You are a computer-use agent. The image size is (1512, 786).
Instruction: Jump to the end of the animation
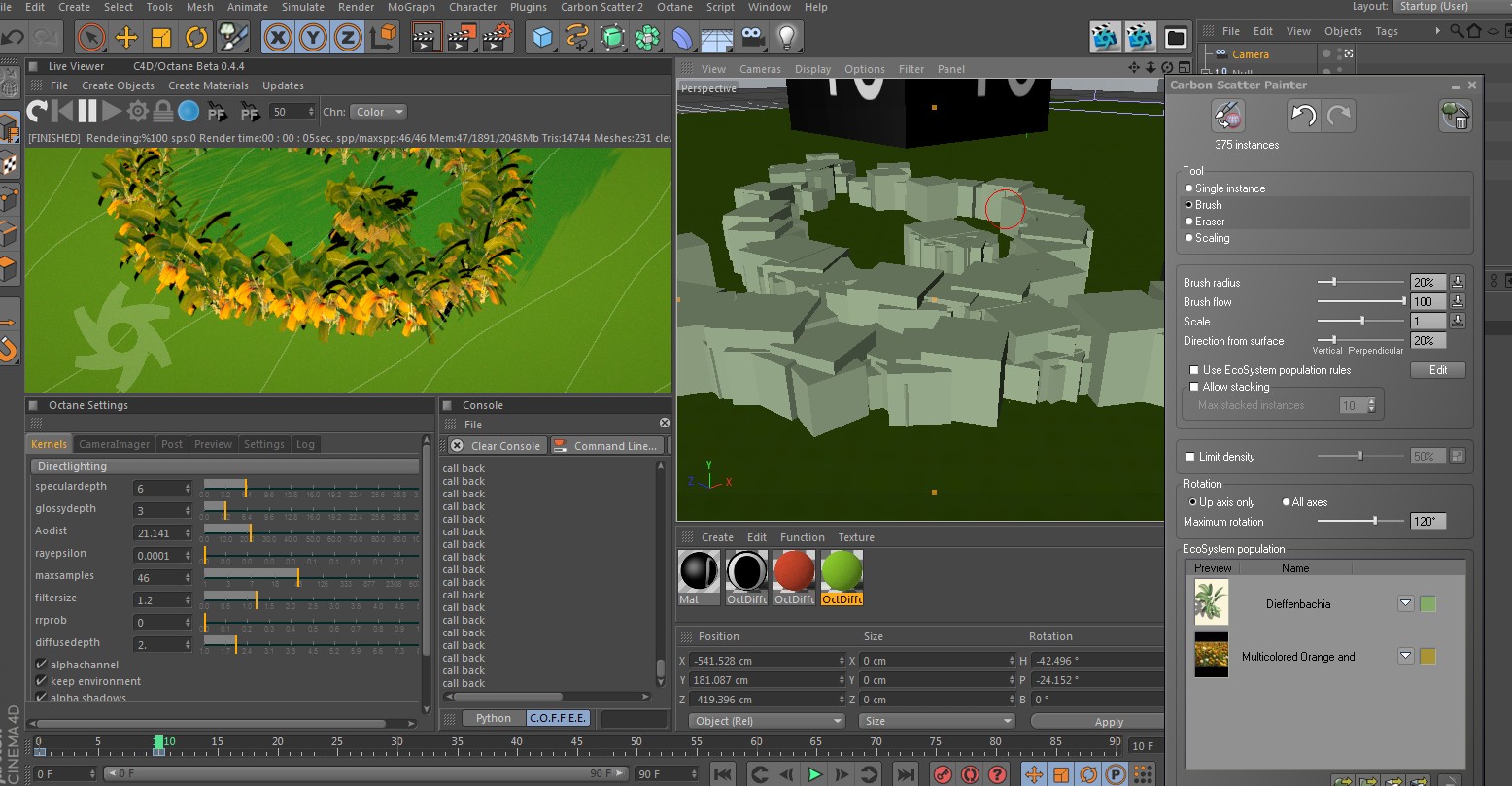pos(905,774)
